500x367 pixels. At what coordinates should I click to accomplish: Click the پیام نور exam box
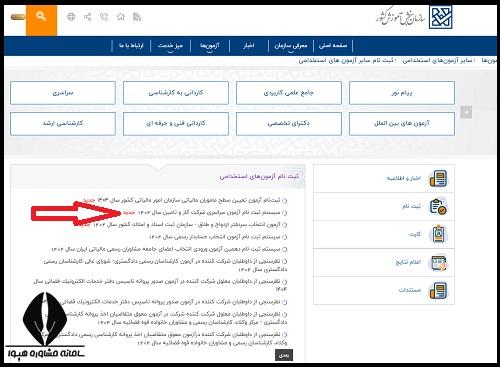click(x=402, y=93)
